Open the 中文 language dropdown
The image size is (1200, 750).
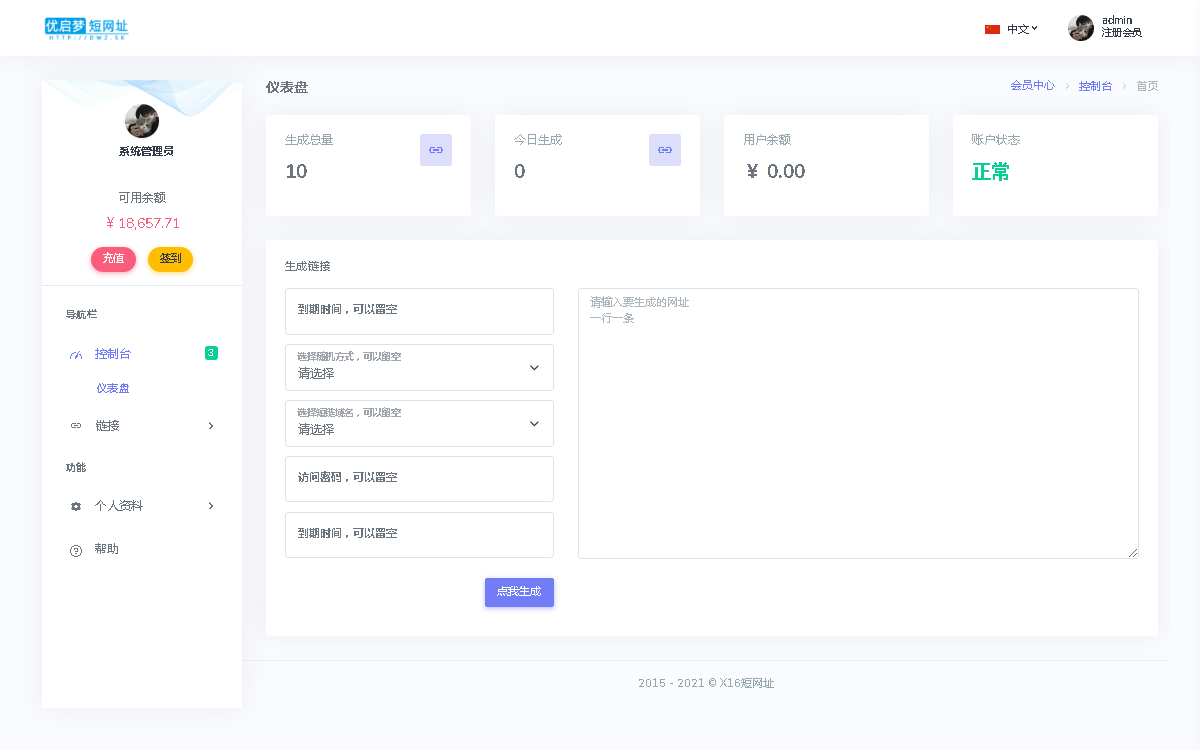pyautogui.click(x=1022, y=29)
